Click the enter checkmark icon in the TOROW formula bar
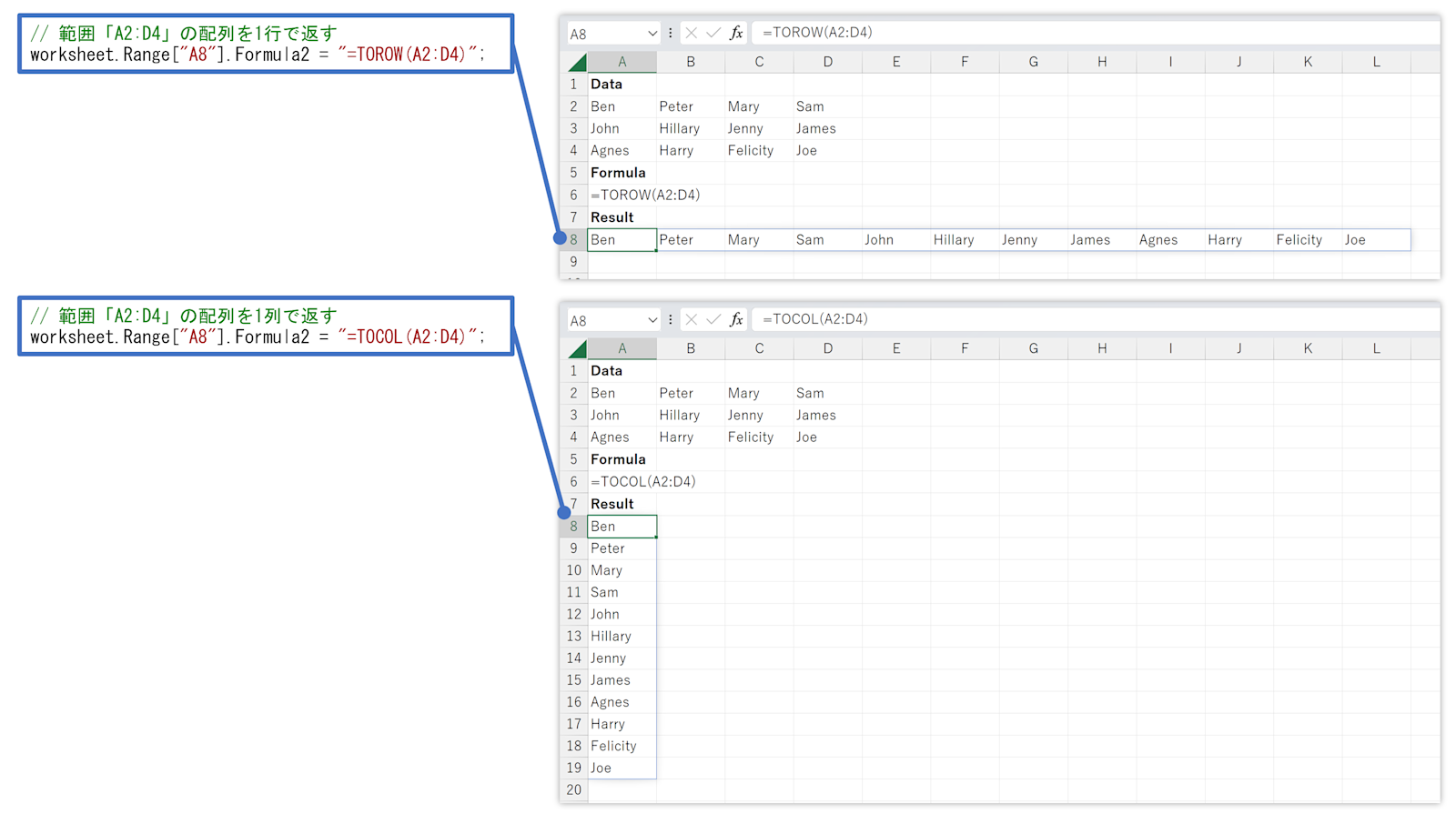The image size is (1456, 824). pos(713,33)
